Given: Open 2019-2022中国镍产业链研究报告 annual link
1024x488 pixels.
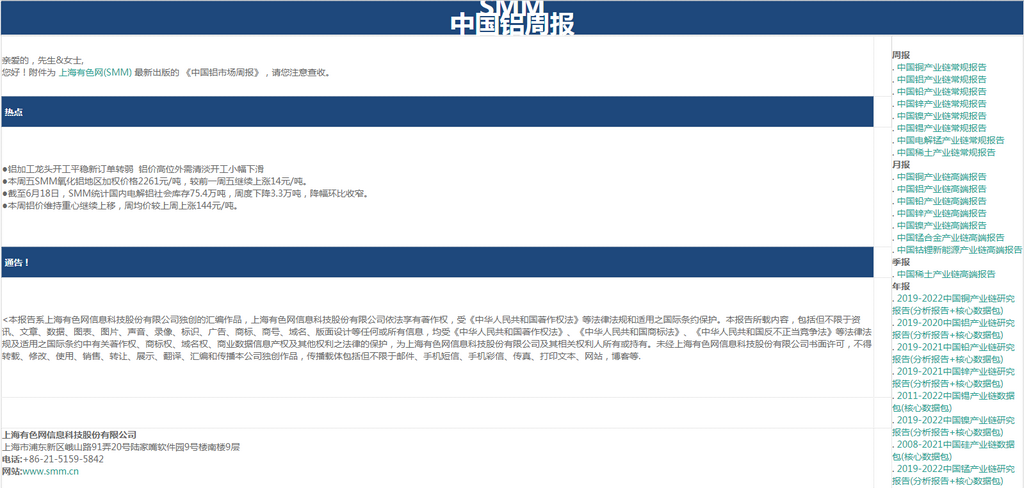Looking at the screenshot, I should (x=953, y=426).
